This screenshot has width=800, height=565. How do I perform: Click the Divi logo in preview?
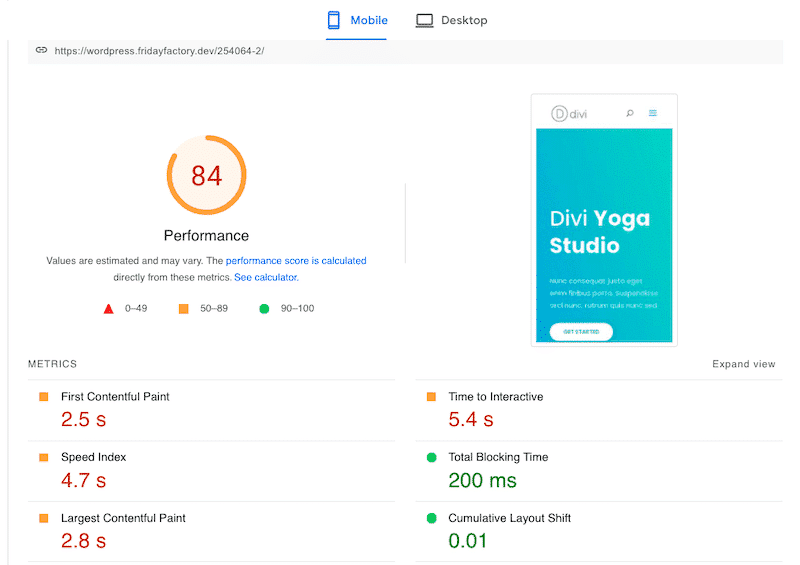point(569,114)
